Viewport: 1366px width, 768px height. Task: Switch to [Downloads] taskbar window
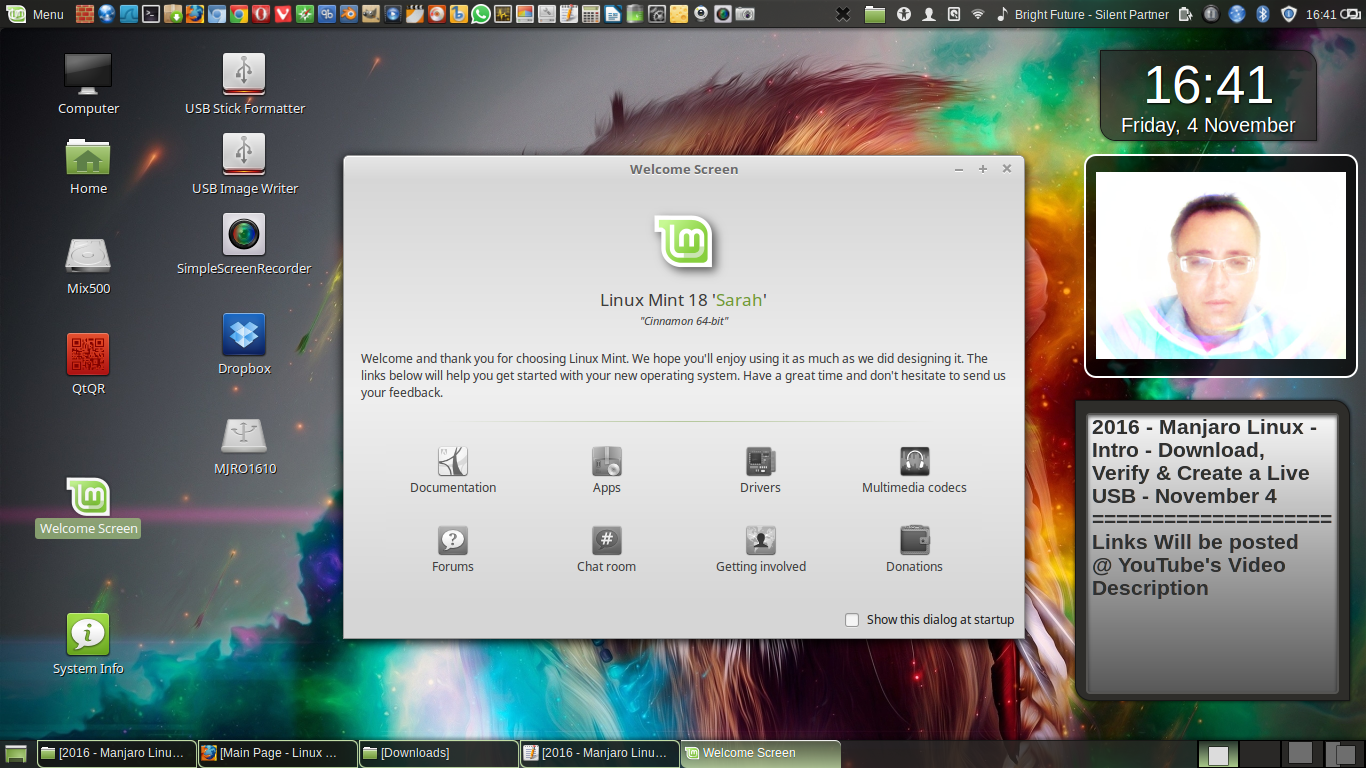click(438, 753)
